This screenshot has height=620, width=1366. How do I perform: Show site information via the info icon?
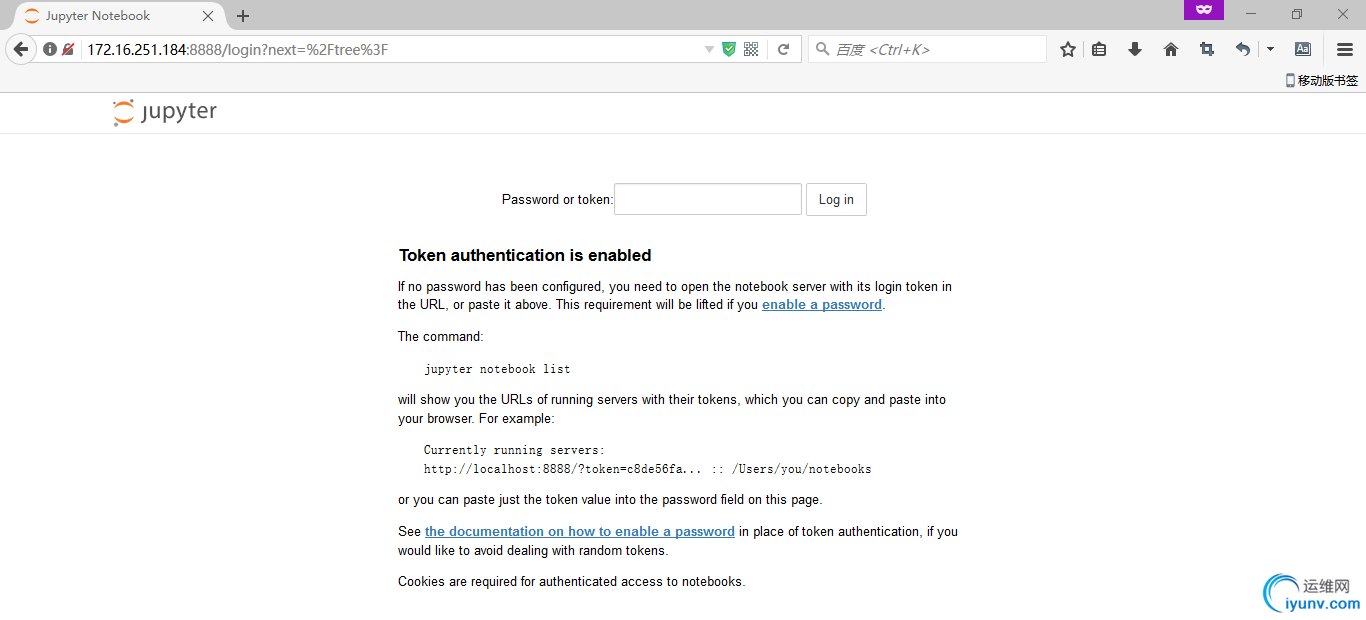pos(49,49)
